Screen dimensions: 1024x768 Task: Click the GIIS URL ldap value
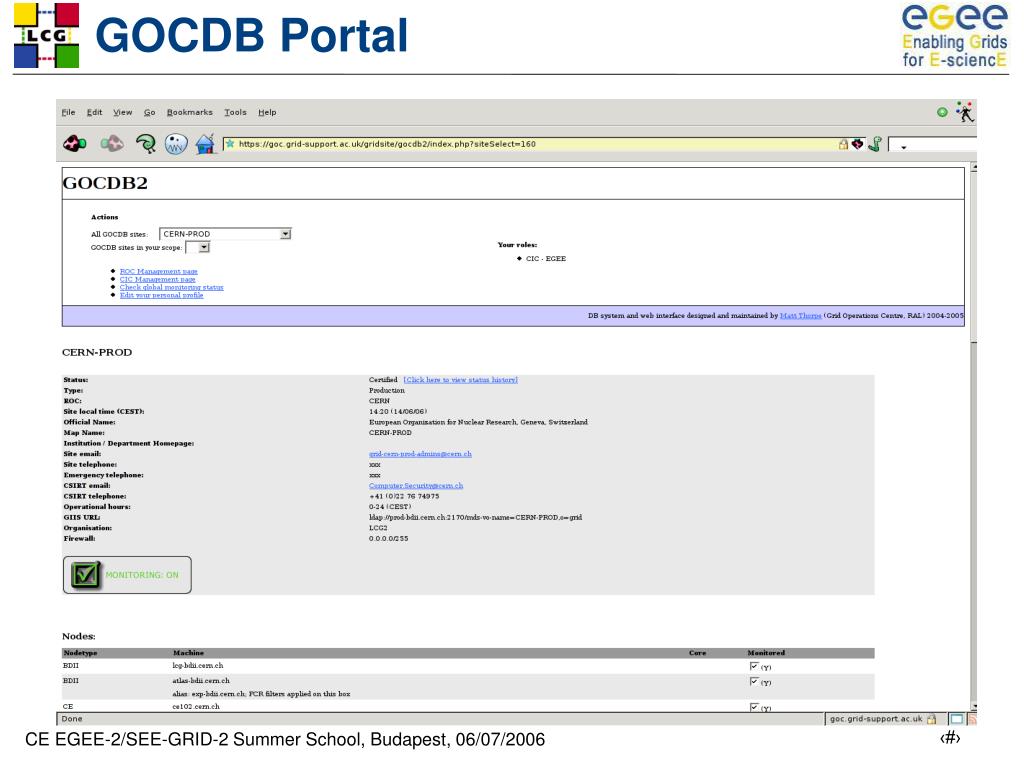475,517
